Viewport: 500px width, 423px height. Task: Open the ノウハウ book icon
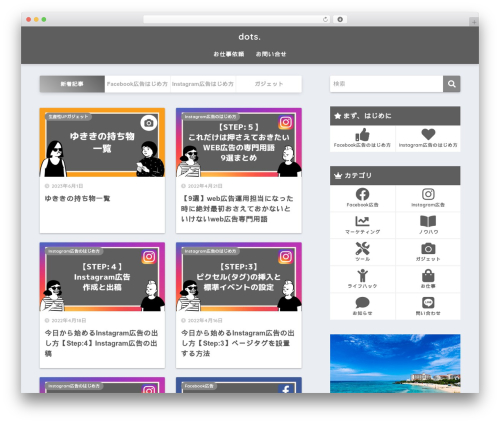point(428,221)
